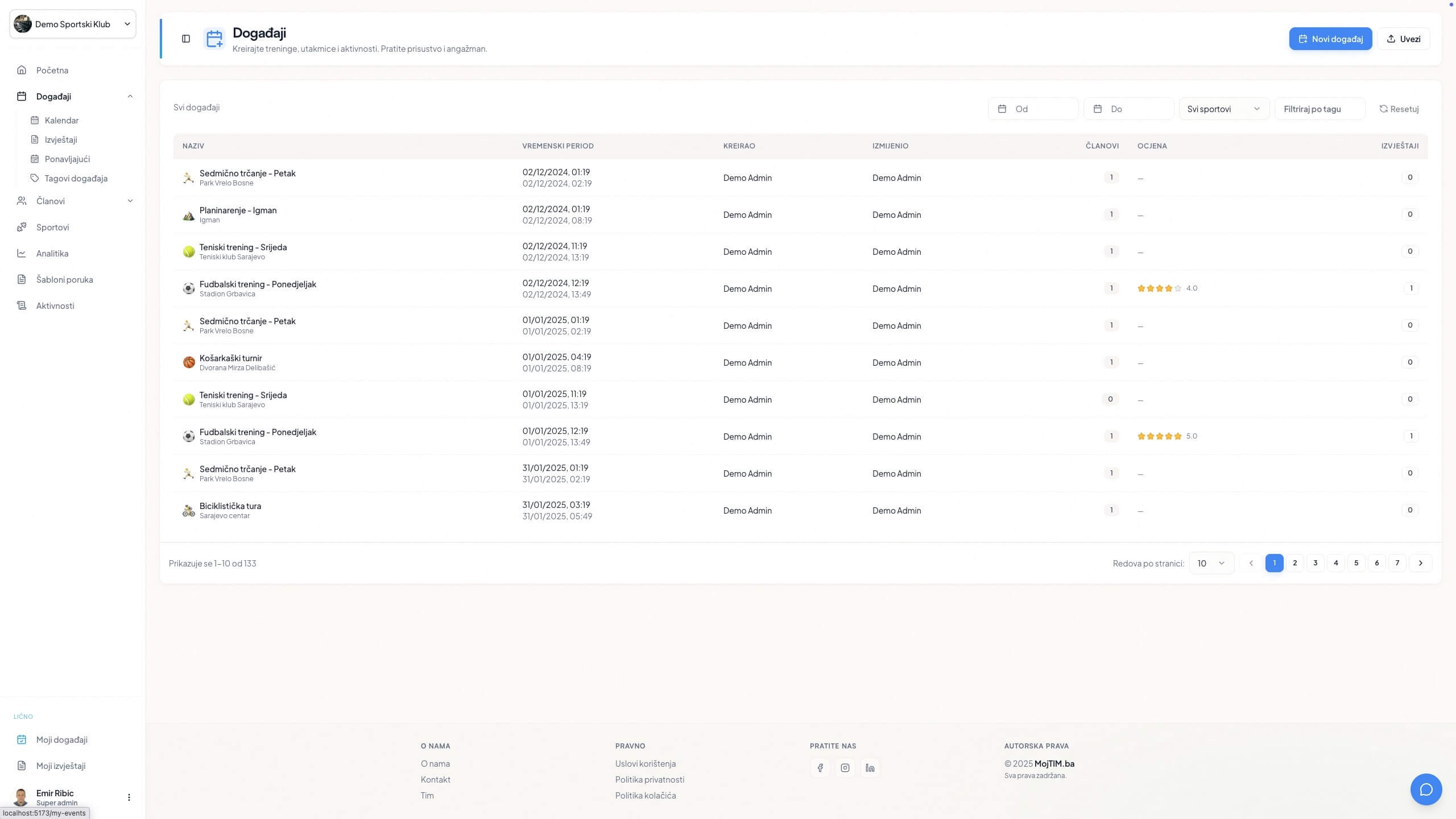Expand the Članovi sidebar section
Viewport: 1456px width, 819px height.
click(130, 201)
